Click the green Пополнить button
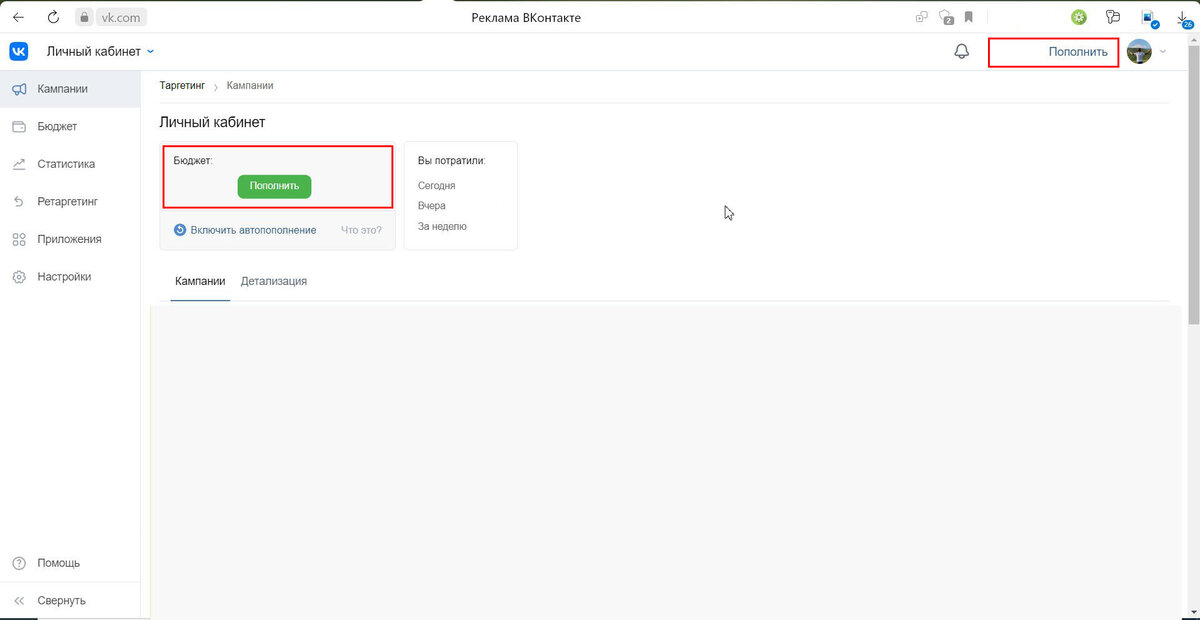Image resolution: width=1200 pixels, height=620 pixels. point(274,186)
